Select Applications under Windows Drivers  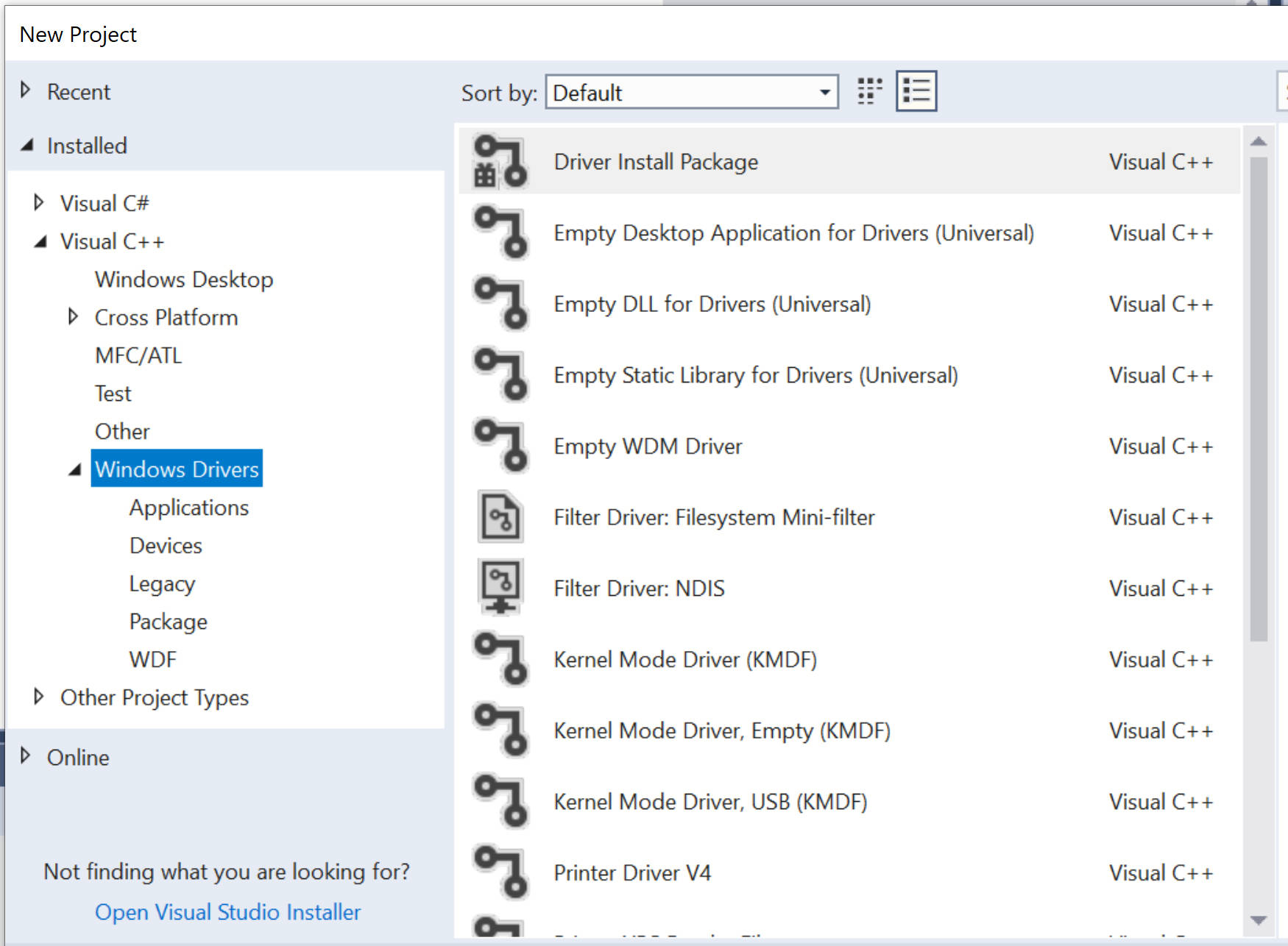(x=189, y=508)
